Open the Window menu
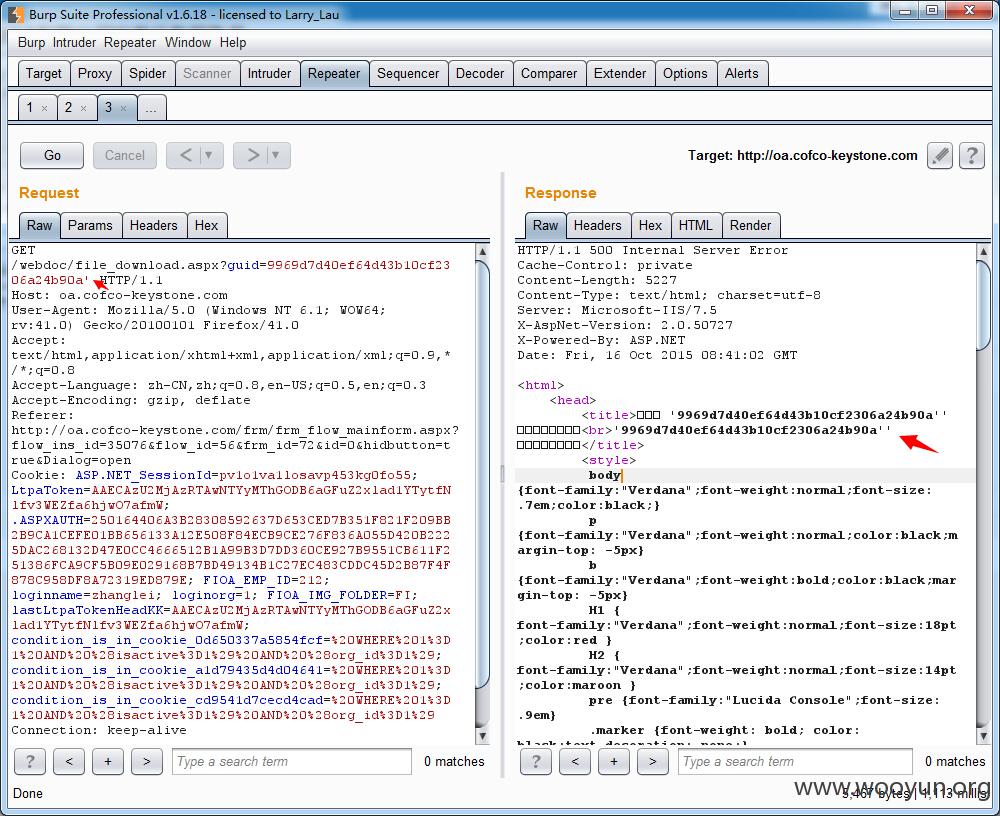The image size is (1000, 816). [188, 42]
